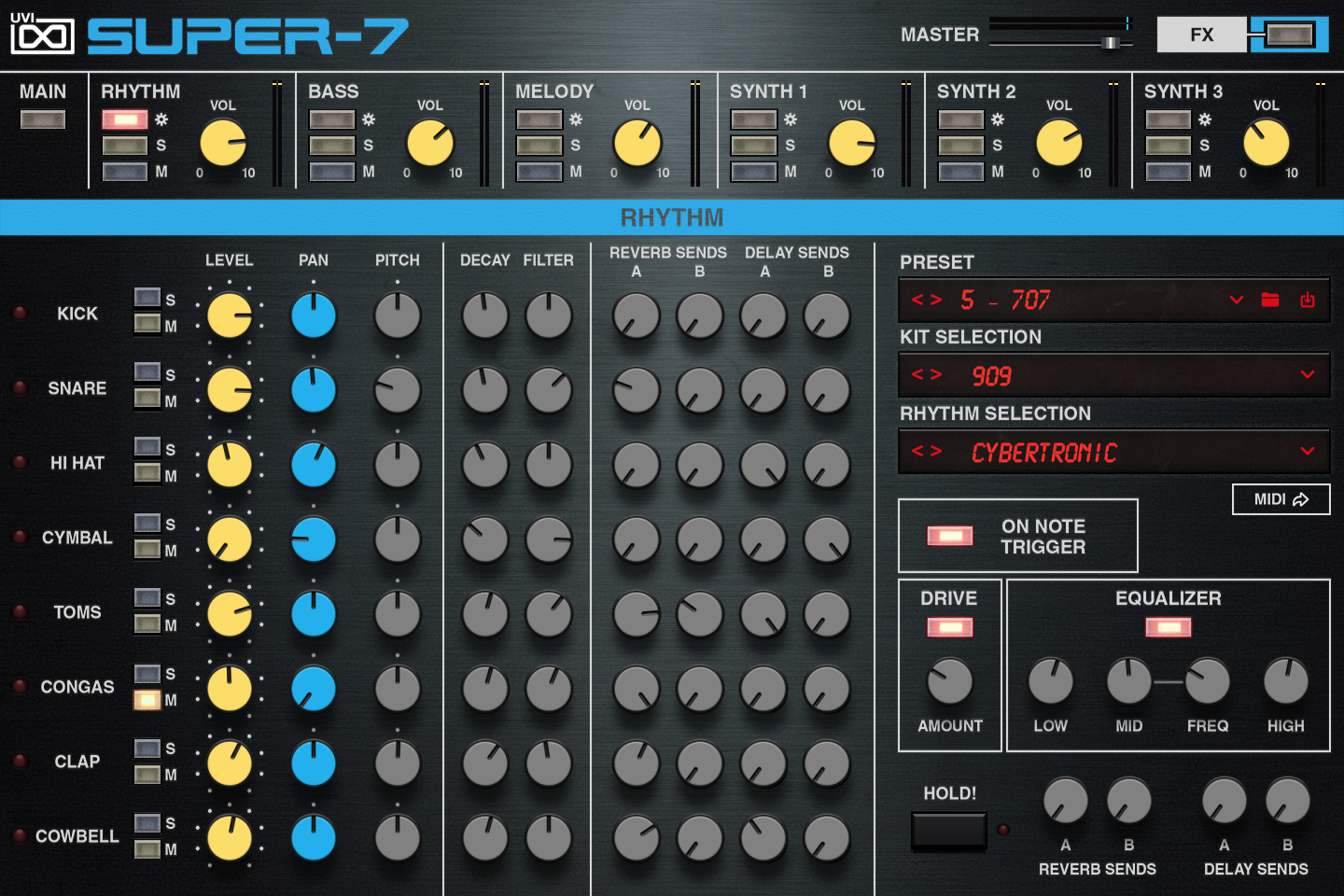Open the Kit Selection dropdown

pyautogui.click(x=1308, y=375)
